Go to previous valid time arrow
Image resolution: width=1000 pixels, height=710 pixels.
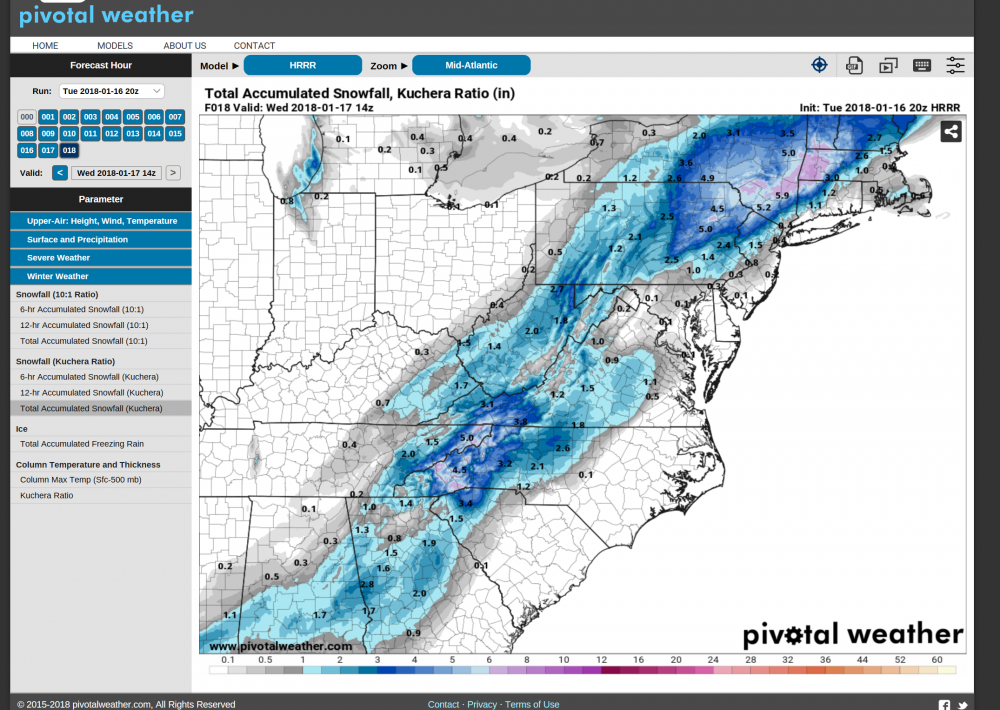(60, 173)
